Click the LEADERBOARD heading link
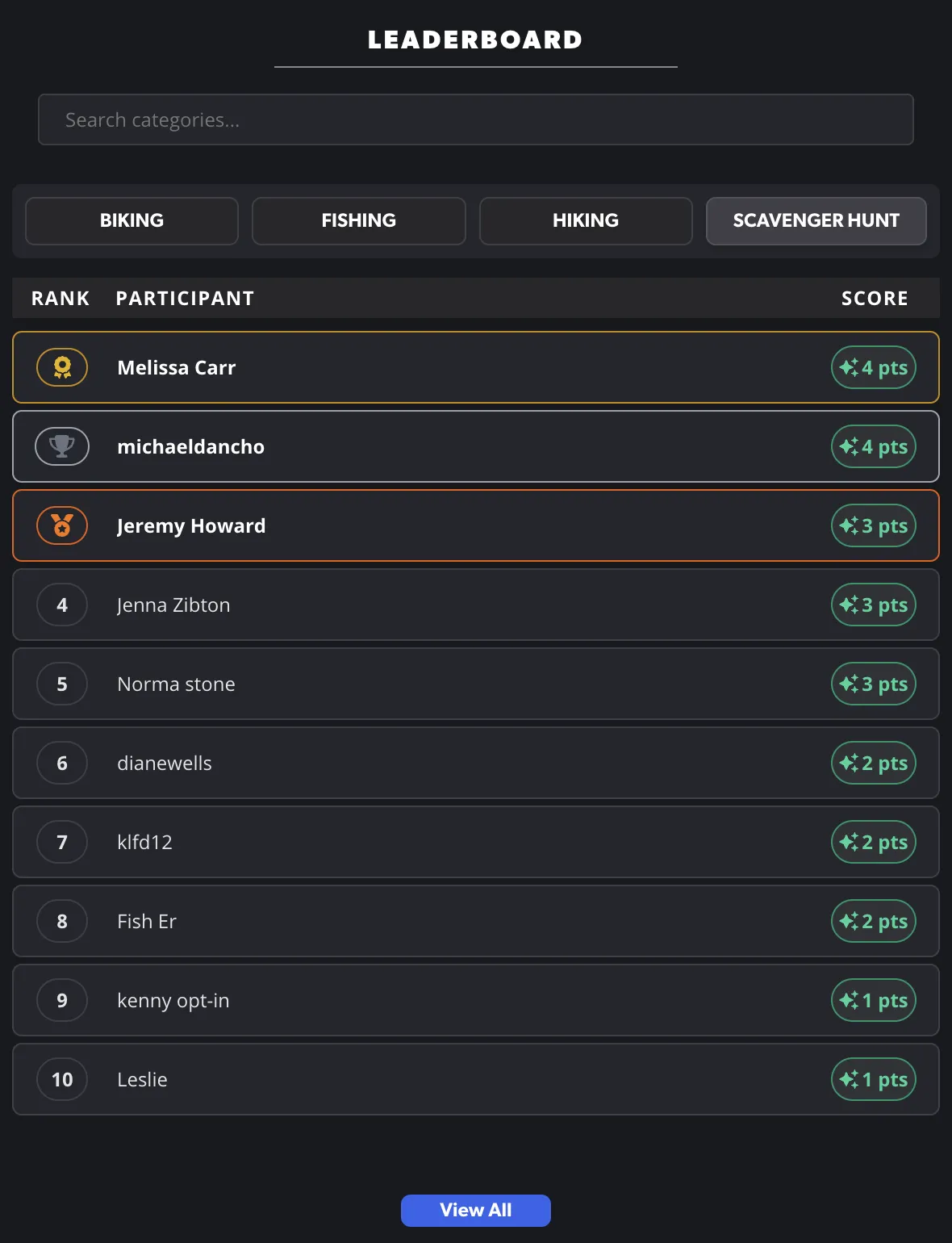The width and height of the screenshot is (952, 1243). coord(475,39)
